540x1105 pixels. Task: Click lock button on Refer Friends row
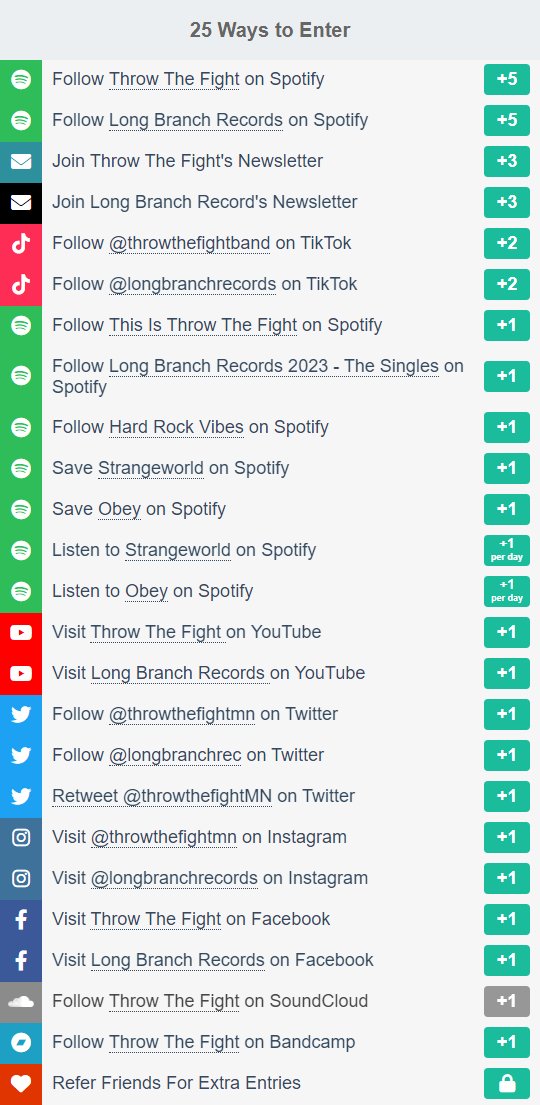tap(507, 1083)
